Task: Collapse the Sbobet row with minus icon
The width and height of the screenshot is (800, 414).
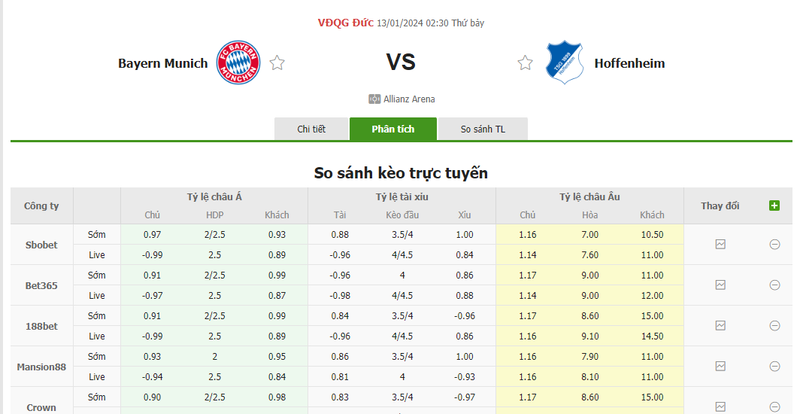Action: [774, 244]
